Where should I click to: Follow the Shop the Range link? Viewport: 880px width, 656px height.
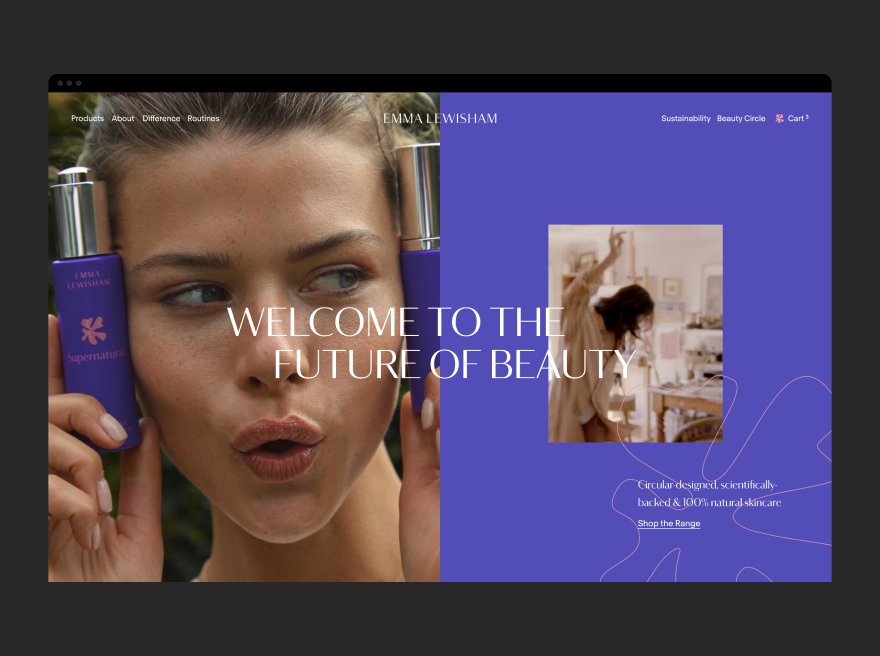(x=669, y=523)
